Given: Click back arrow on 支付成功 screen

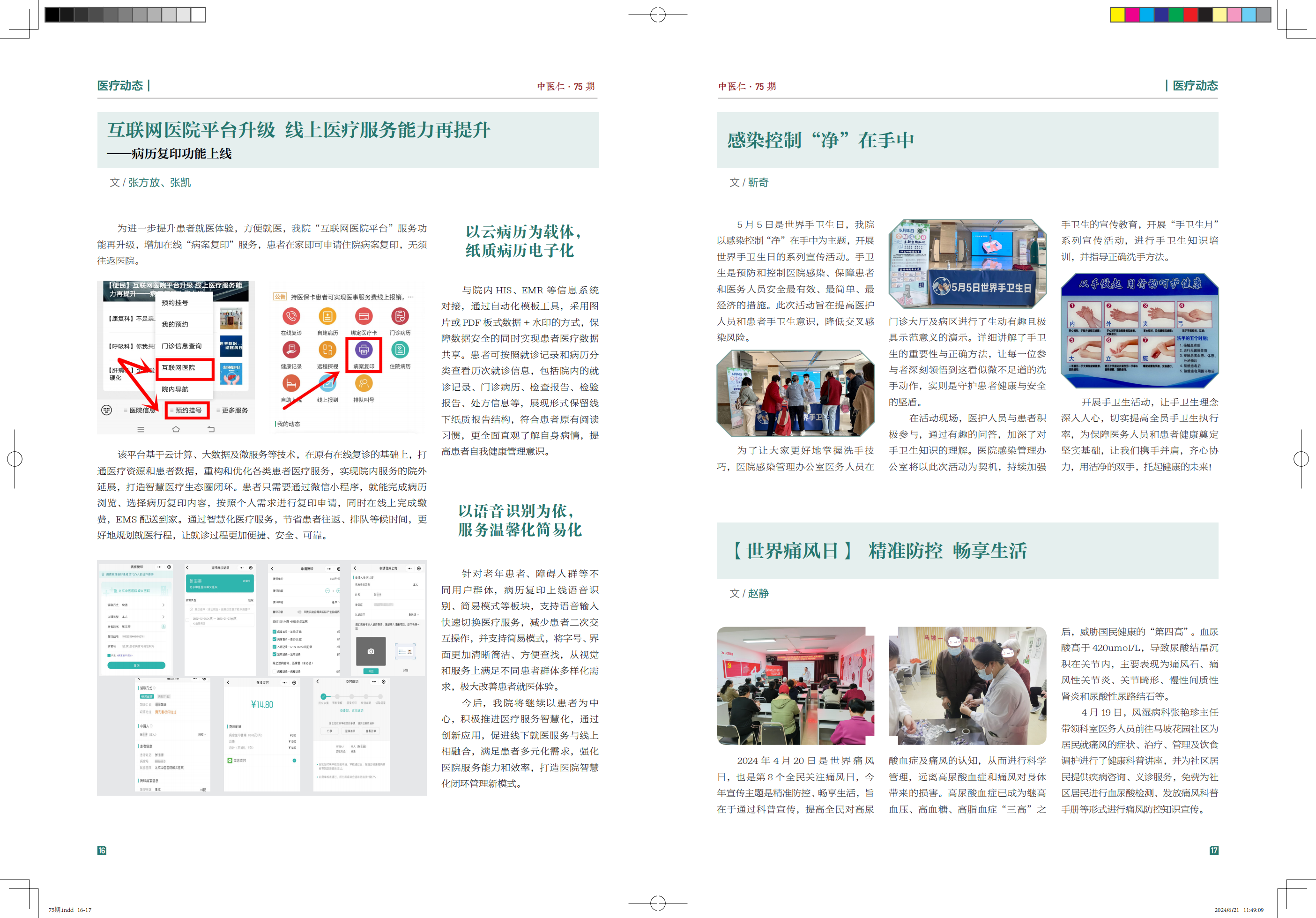Looking at the screenshot, I should click(318, 682).
